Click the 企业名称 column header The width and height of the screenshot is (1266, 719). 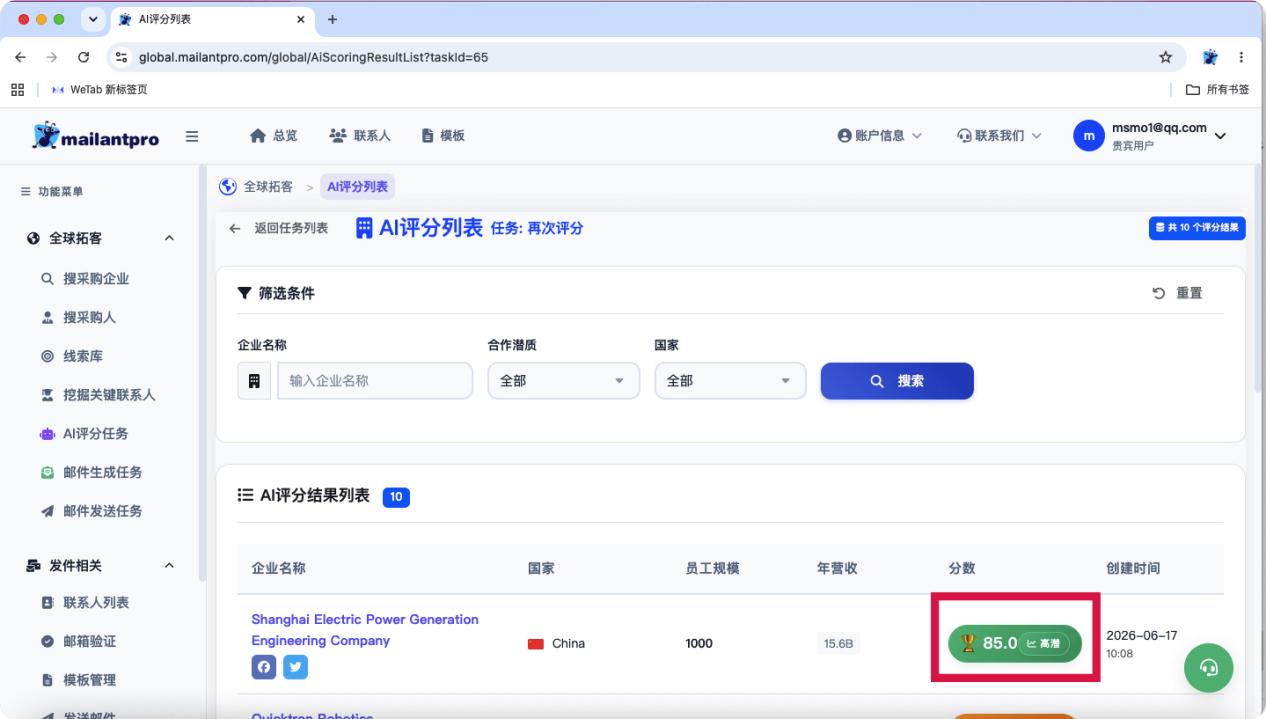point(278,569)
